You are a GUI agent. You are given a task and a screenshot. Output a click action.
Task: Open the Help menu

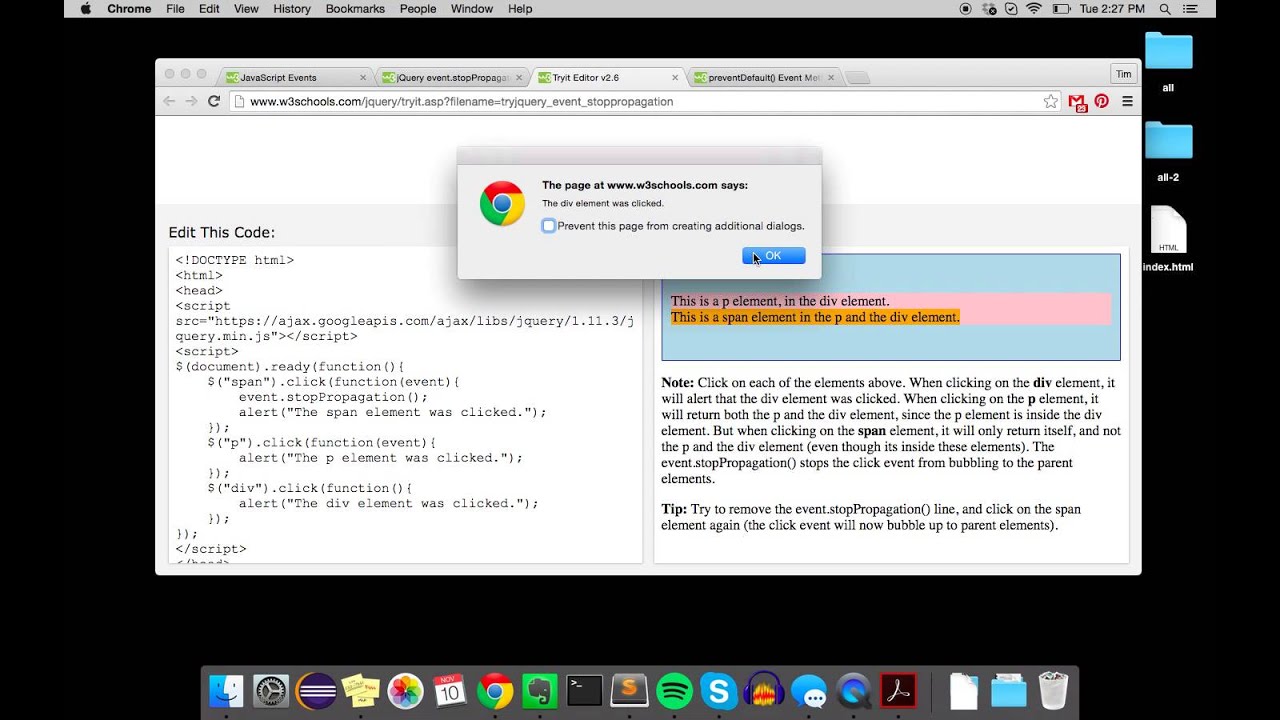[x=520, y=9]
